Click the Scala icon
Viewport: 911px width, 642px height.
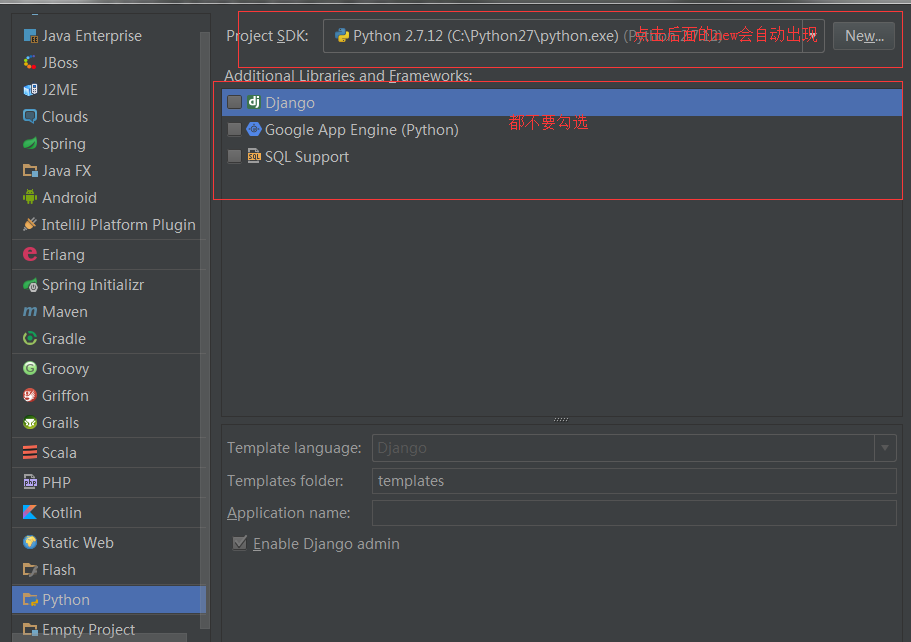click(x=30, y=453)
